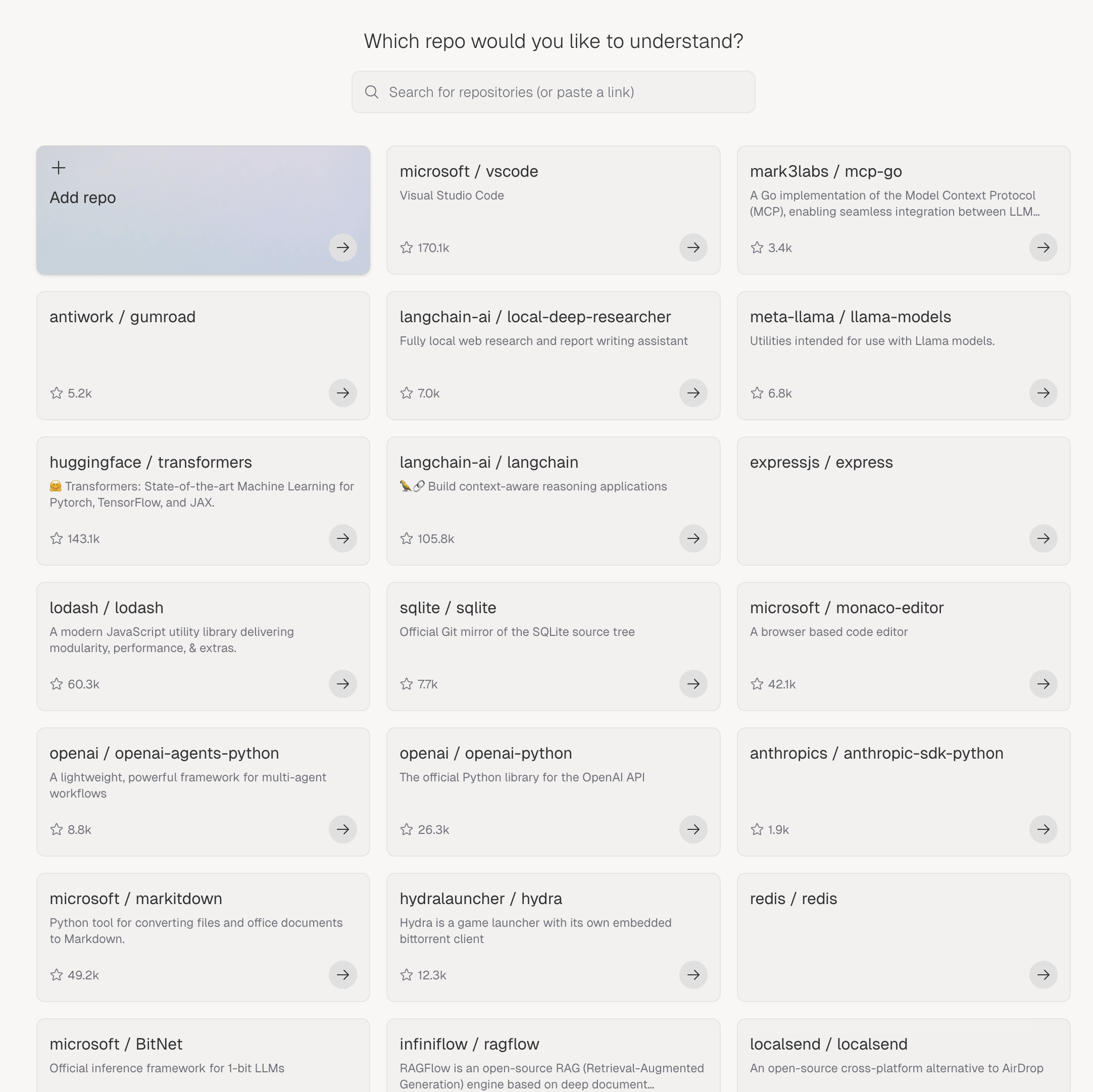Click arrow icon on mark3labs / mcp-go card
Screen dimensions: 1093x1092
coord(1042,247)
